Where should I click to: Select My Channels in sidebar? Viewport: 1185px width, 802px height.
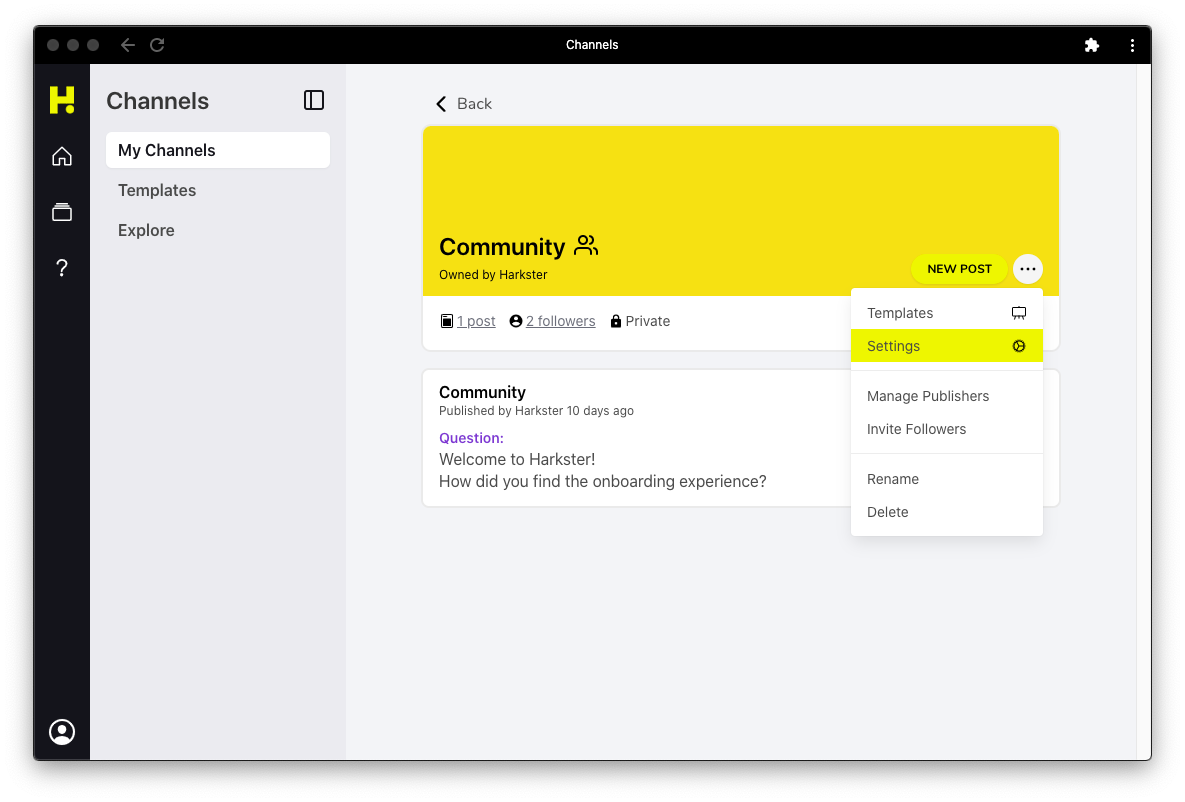[x=218, y=150]
